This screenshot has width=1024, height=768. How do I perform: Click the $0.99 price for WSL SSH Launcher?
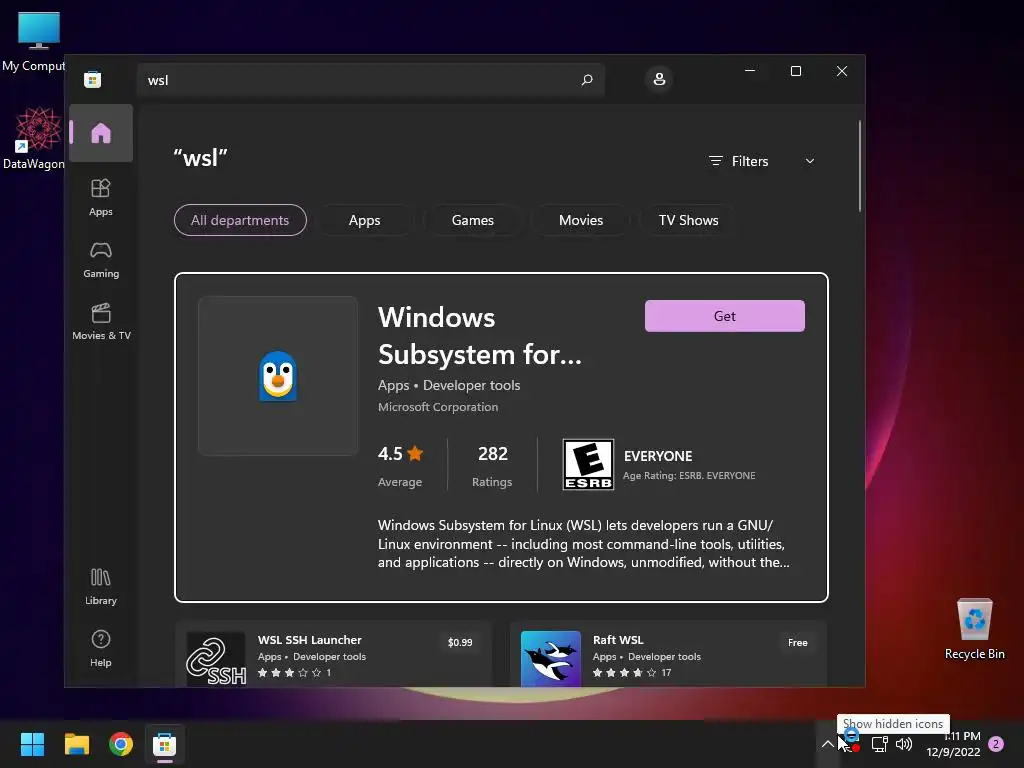pos(460,643)
